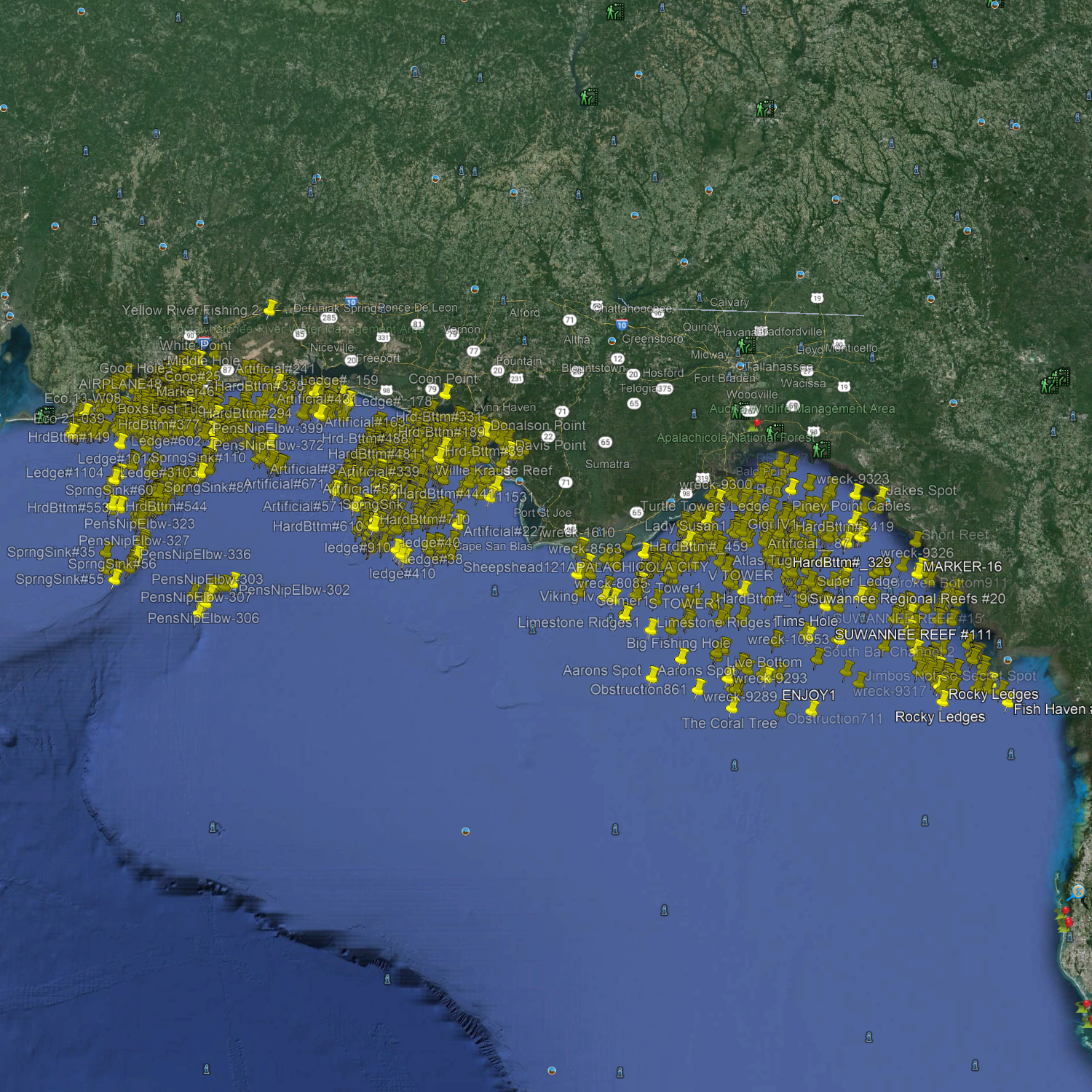
Task: Click the SprngSink#55 pushpin marker
Action: pyautogui.click(x=115, y=579)
